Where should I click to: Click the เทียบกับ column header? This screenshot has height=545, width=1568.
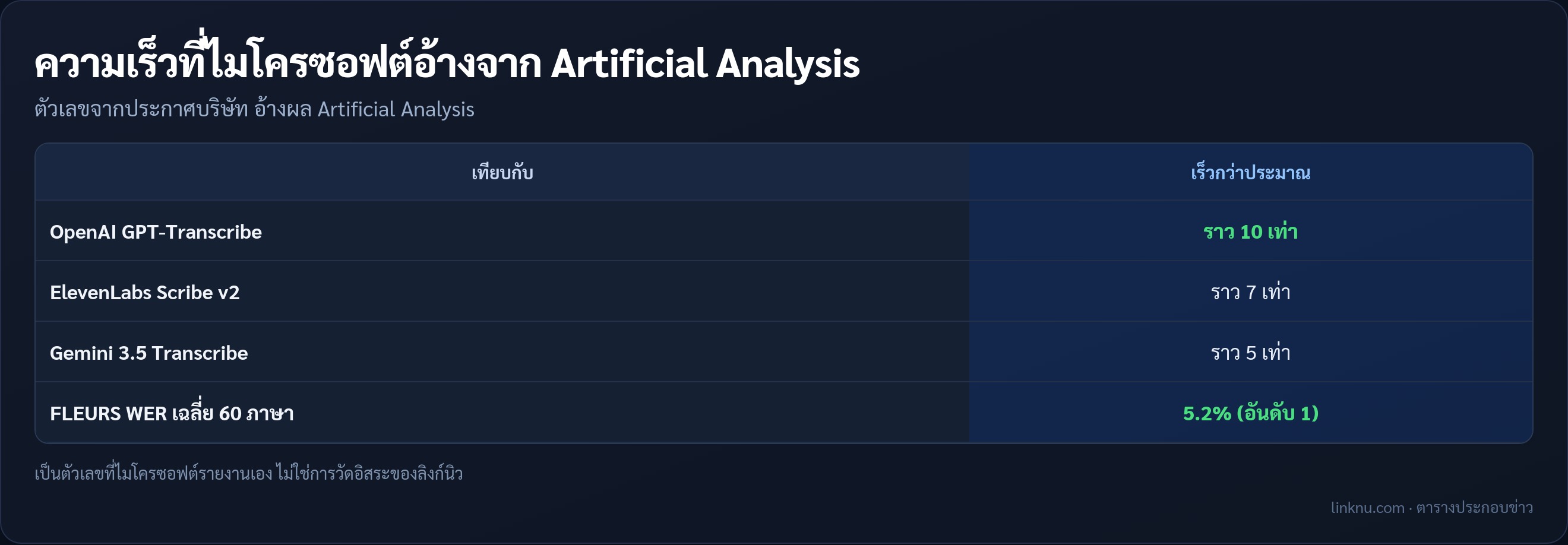tap(502, 173)
